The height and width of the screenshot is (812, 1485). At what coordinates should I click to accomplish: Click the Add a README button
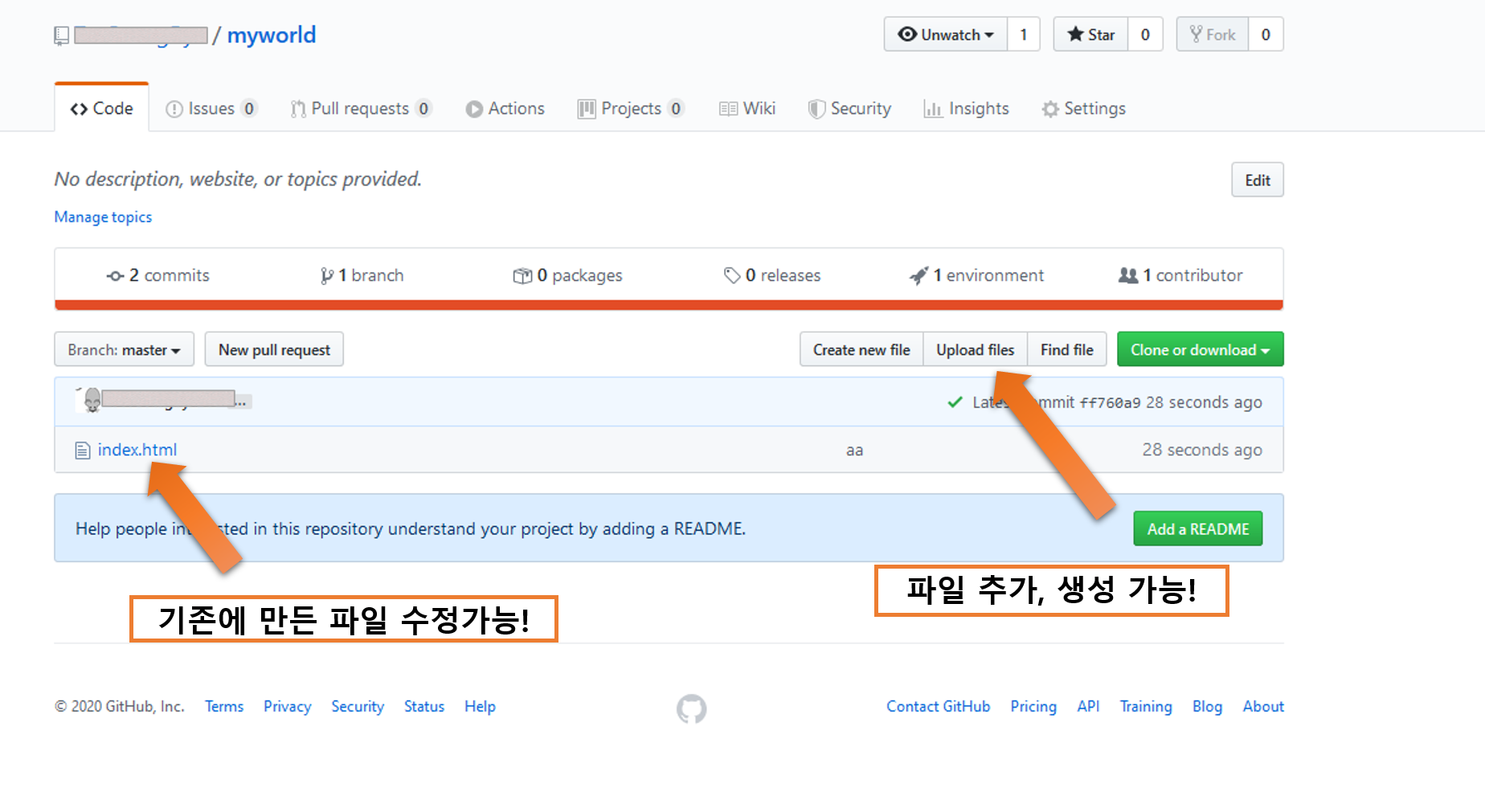1197,528
